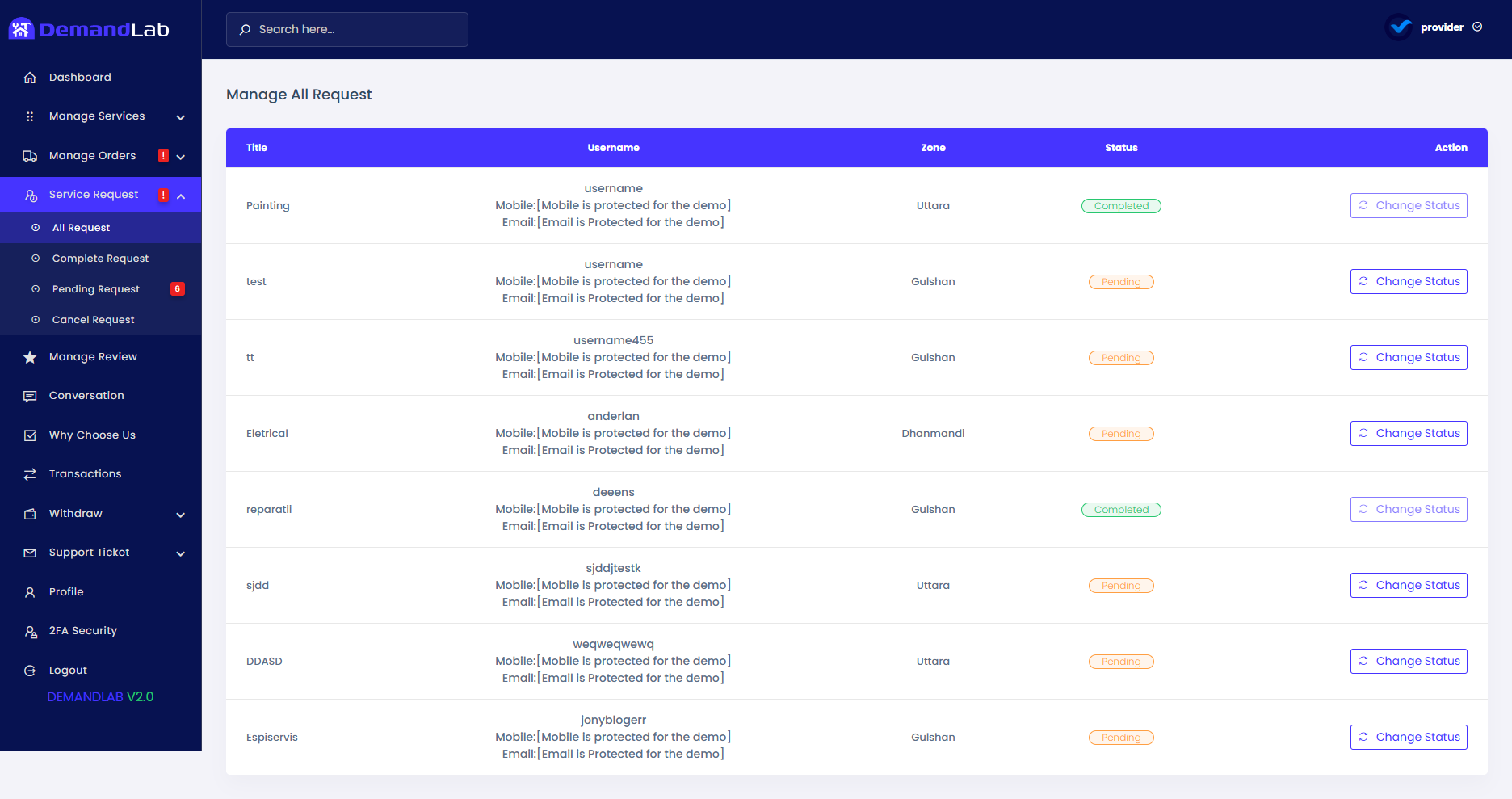Expand the Withdraw submenu chevron
This screenshot has width=1512, height=799.
pos(180,515)
